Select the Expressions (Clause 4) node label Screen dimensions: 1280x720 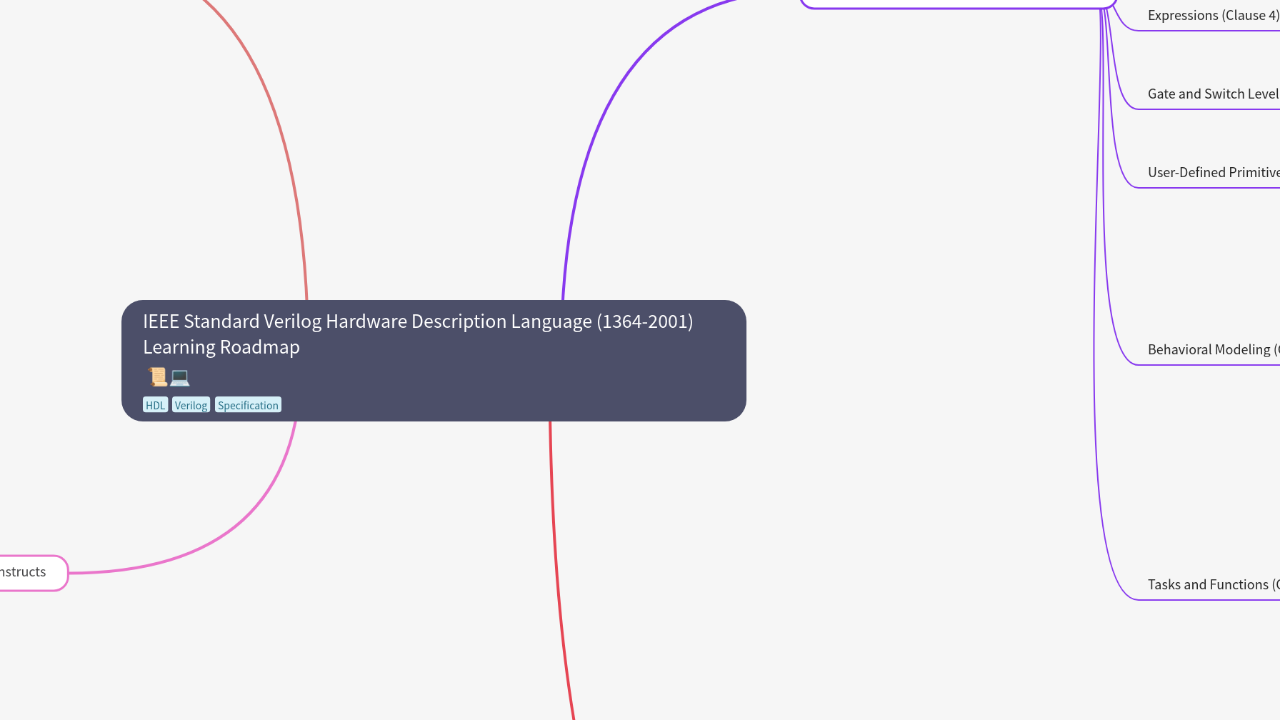[1213, 15]
